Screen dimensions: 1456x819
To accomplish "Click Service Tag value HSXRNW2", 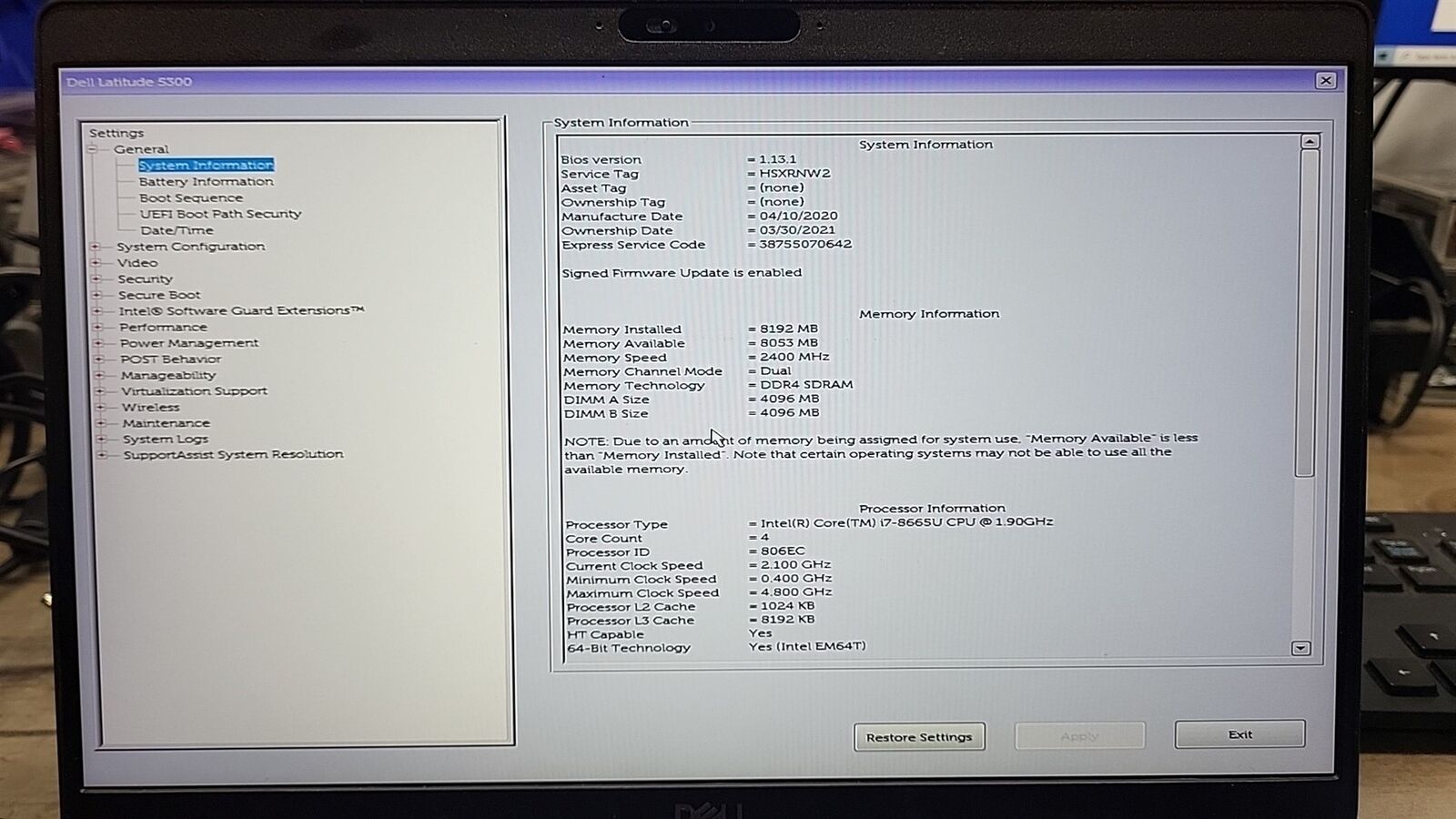I will (794, 173).
